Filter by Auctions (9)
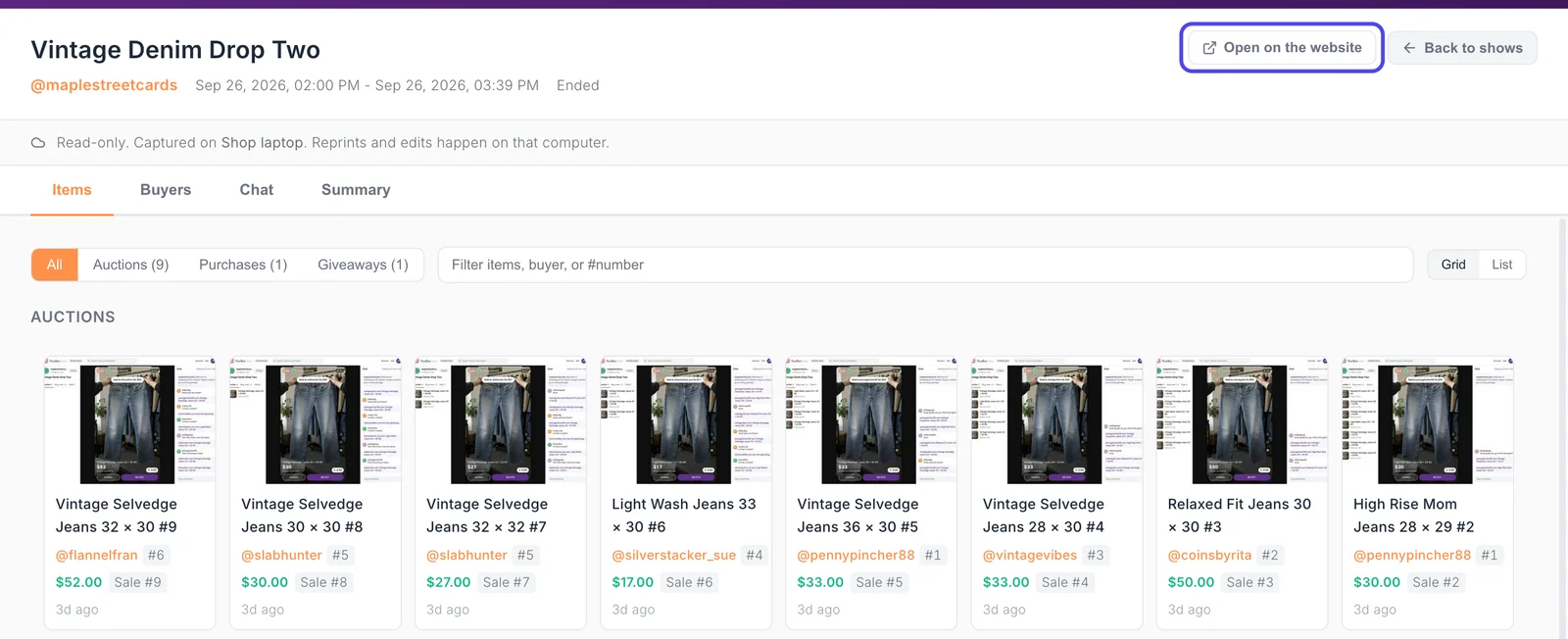The image size is (1568, 639). pyautogui.click(x=131, y=265)
